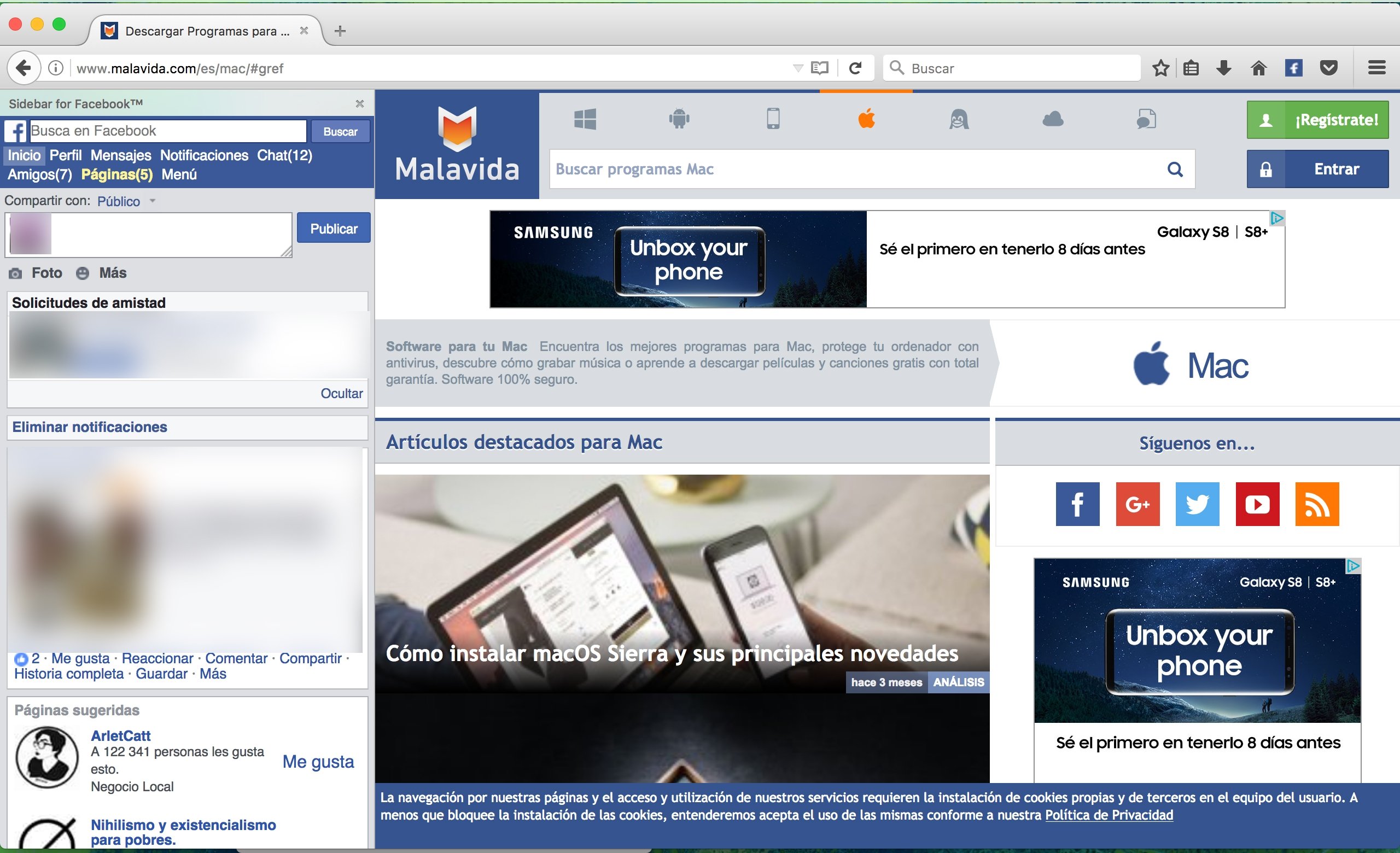This screenshot has height=853, width=1400.
Task: Click Compartir under the post
Action: (310, 659)
